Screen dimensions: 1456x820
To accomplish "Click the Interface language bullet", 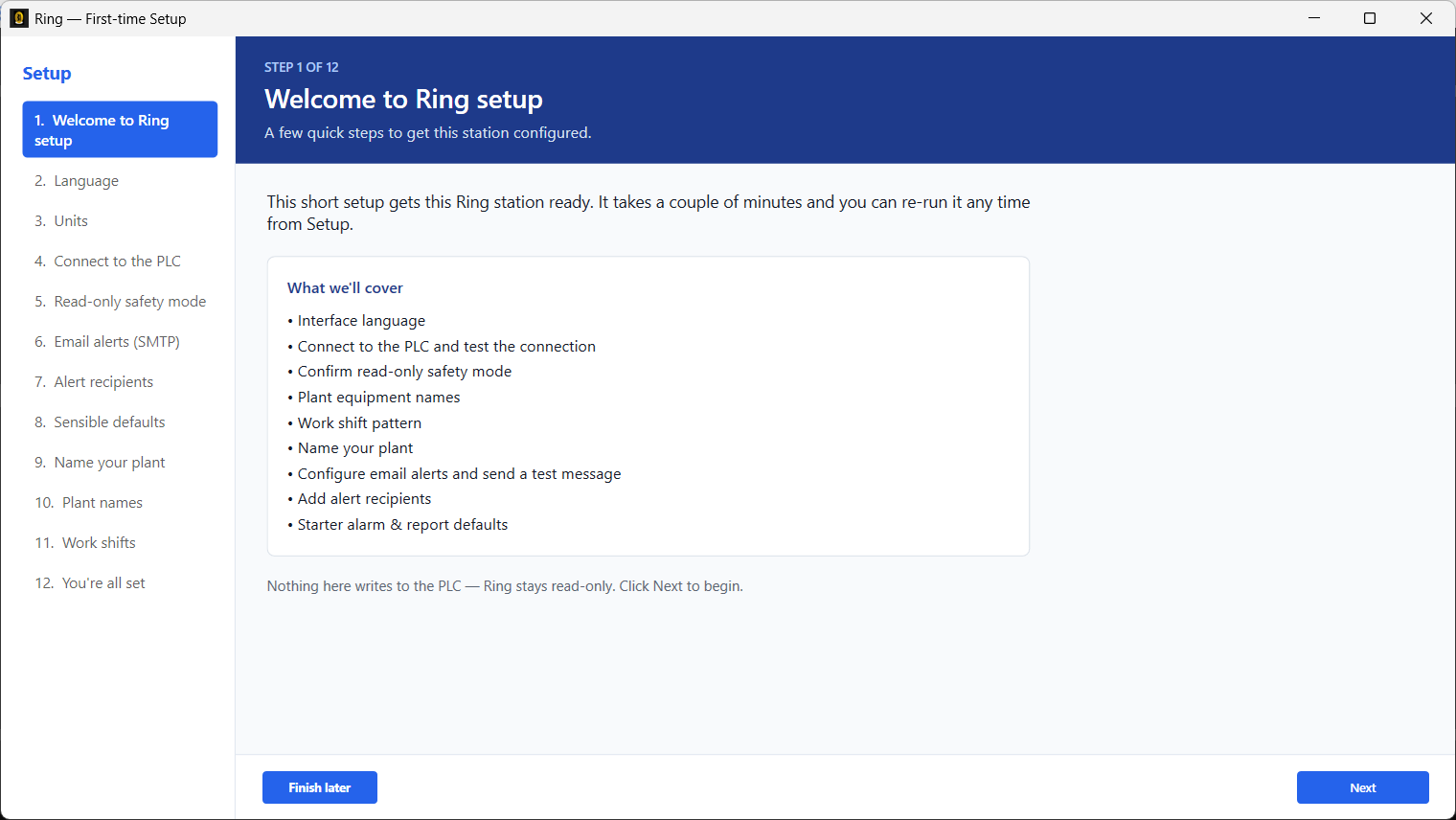I will pyautogui.click(x=356, y=321).
